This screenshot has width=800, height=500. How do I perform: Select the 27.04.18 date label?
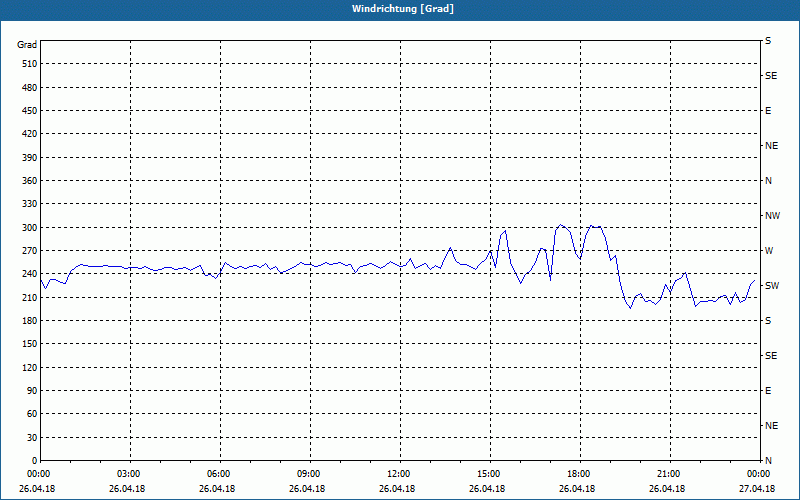[x=757, y=488]
